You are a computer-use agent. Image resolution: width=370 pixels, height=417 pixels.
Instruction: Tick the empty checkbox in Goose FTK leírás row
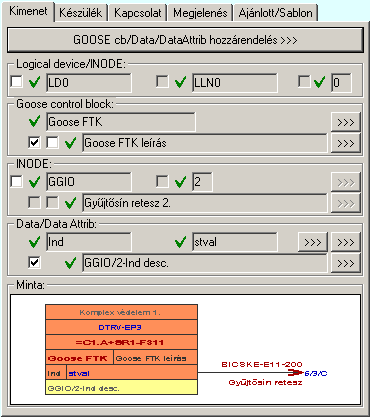[52, 143]
